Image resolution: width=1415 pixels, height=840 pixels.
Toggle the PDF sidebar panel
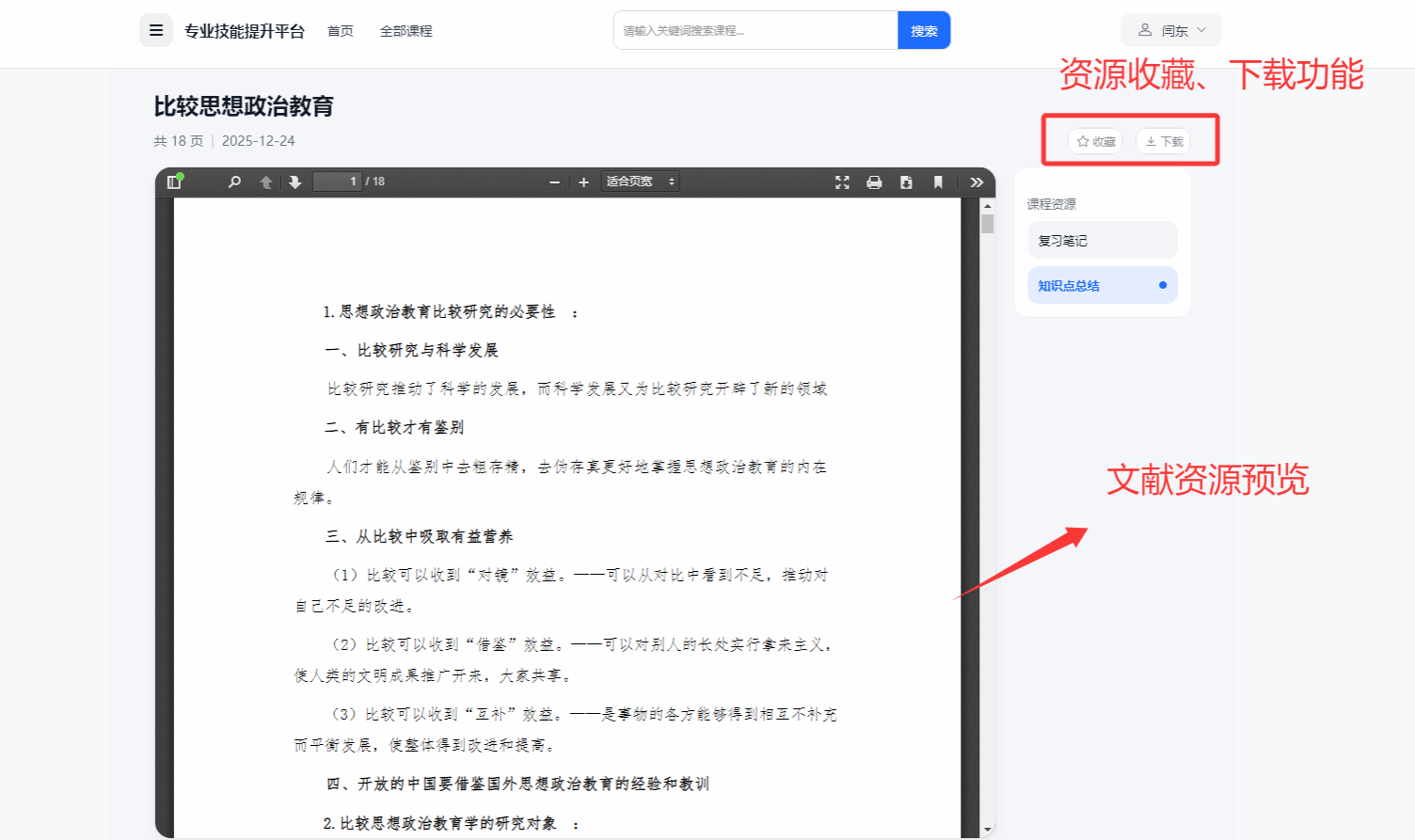click(174, 182)
